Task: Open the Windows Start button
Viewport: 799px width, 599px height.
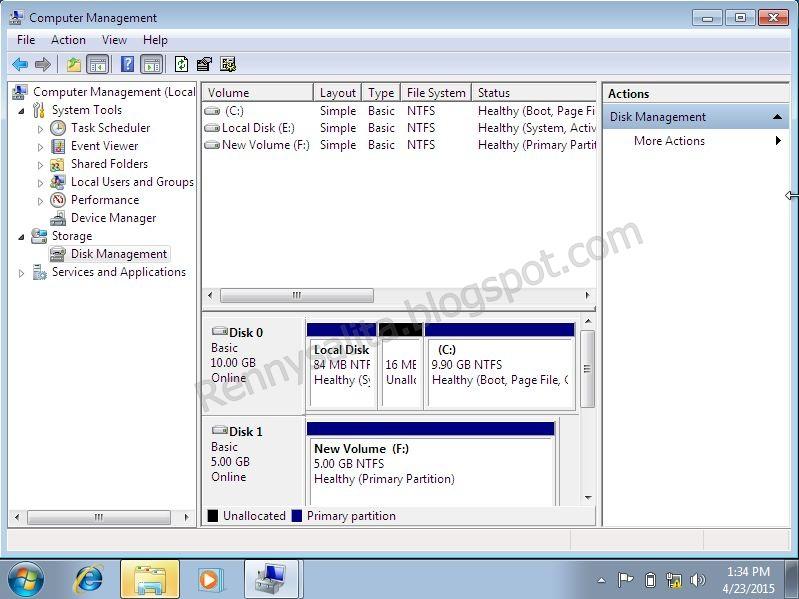Action: (x=25, y=579)
